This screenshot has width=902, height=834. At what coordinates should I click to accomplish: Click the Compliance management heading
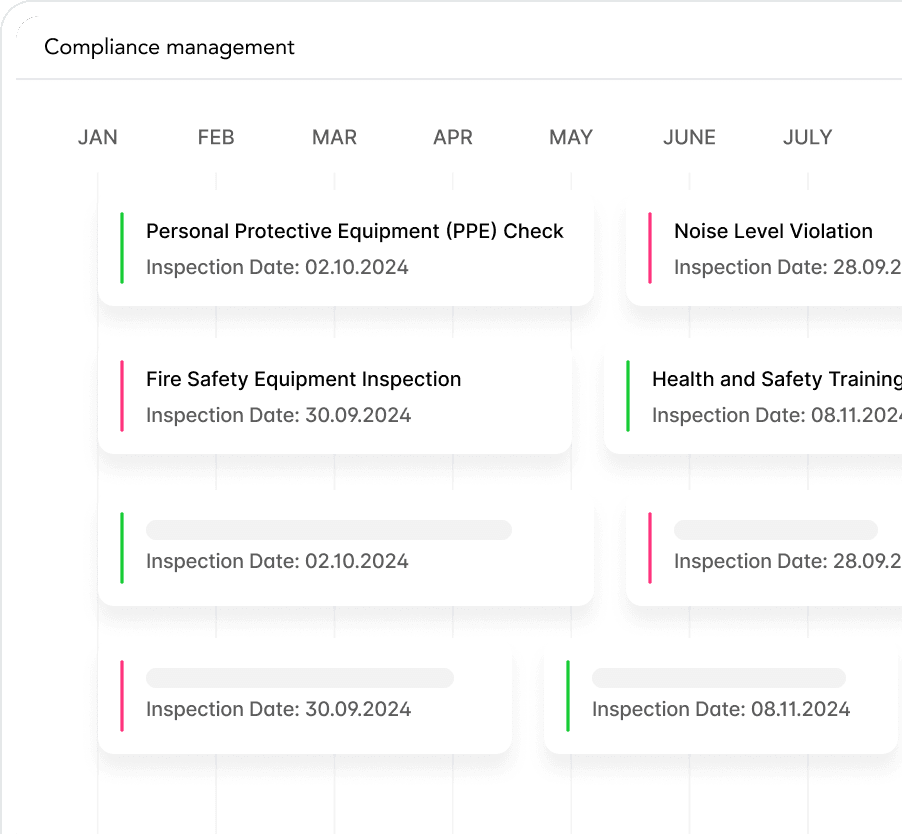click(169, 47)
